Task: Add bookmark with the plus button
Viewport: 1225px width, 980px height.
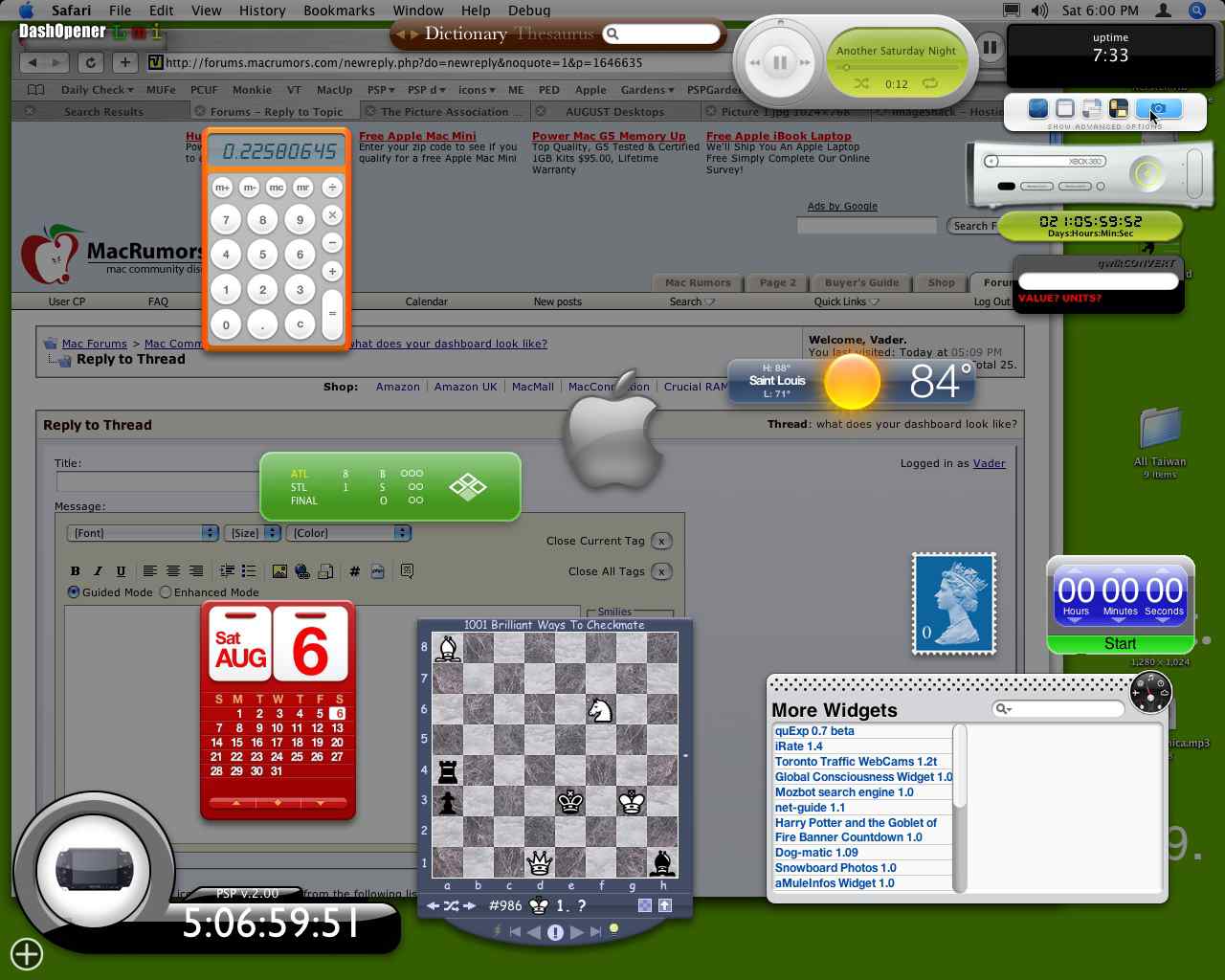Action: pyautogui.click(x=124, y=62)
